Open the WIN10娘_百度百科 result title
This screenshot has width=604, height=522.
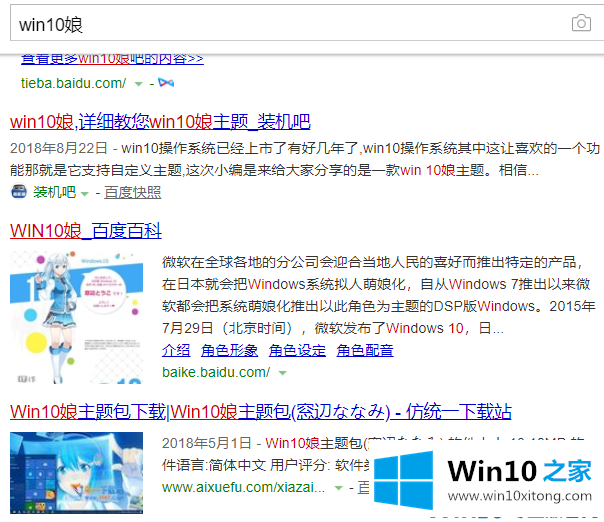click(x=86, y=231)
